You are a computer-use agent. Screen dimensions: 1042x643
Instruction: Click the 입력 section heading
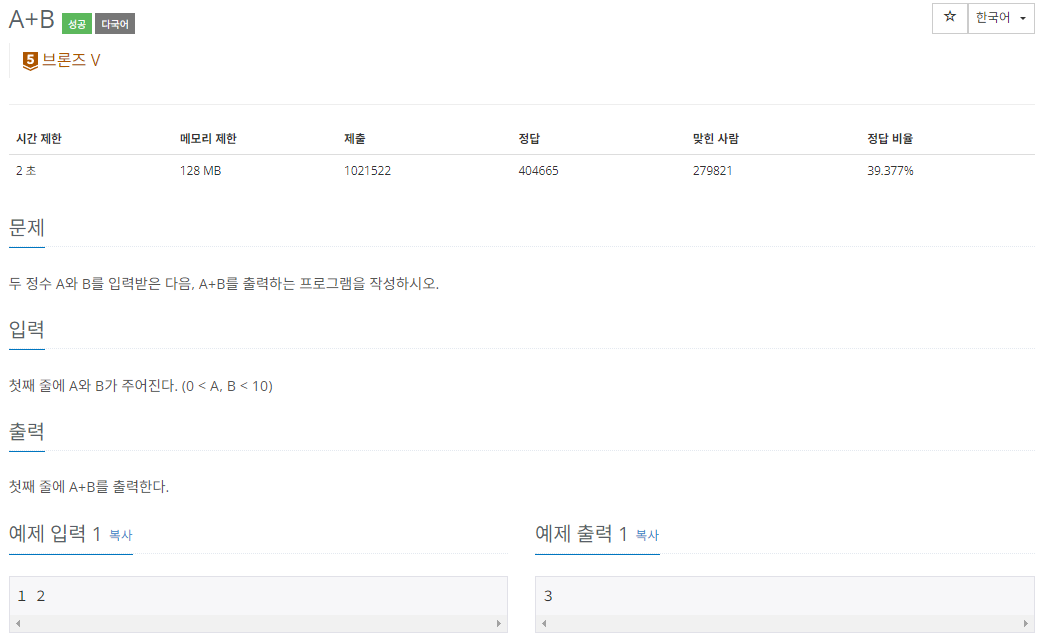point(27,329)
